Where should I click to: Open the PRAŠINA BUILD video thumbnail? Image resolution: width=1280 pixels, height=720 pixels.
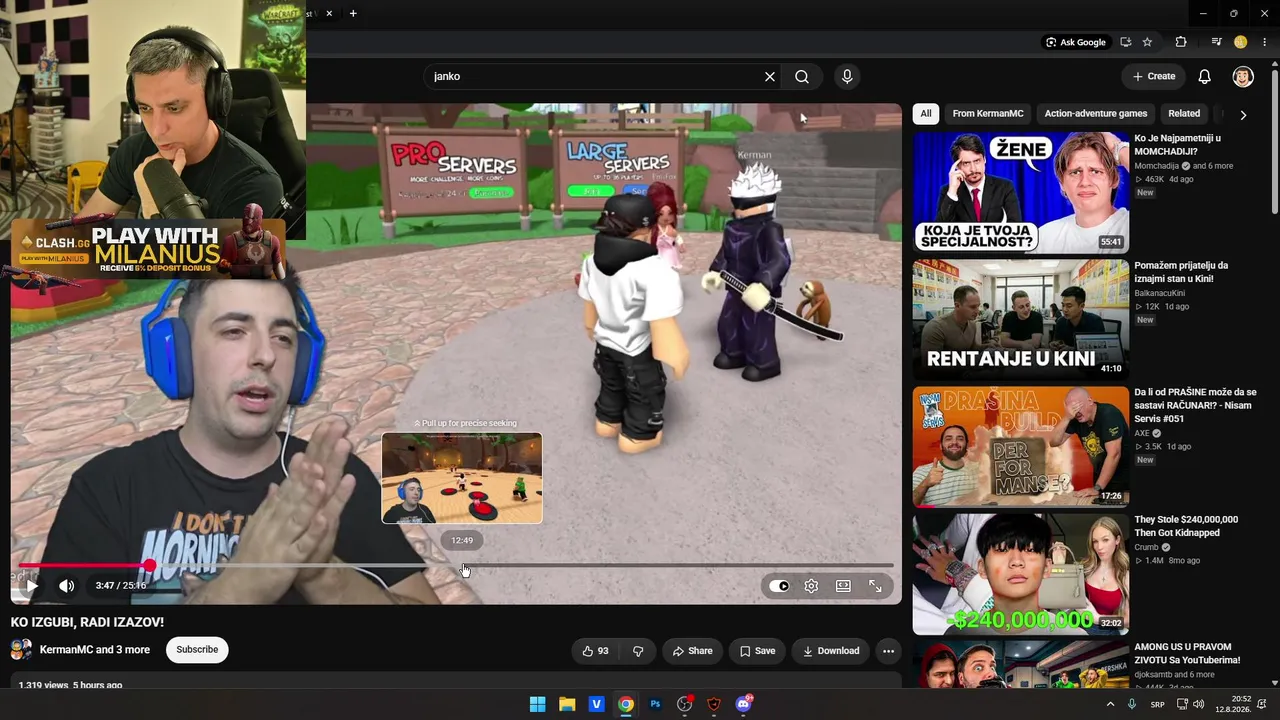tap(1020, 446)
